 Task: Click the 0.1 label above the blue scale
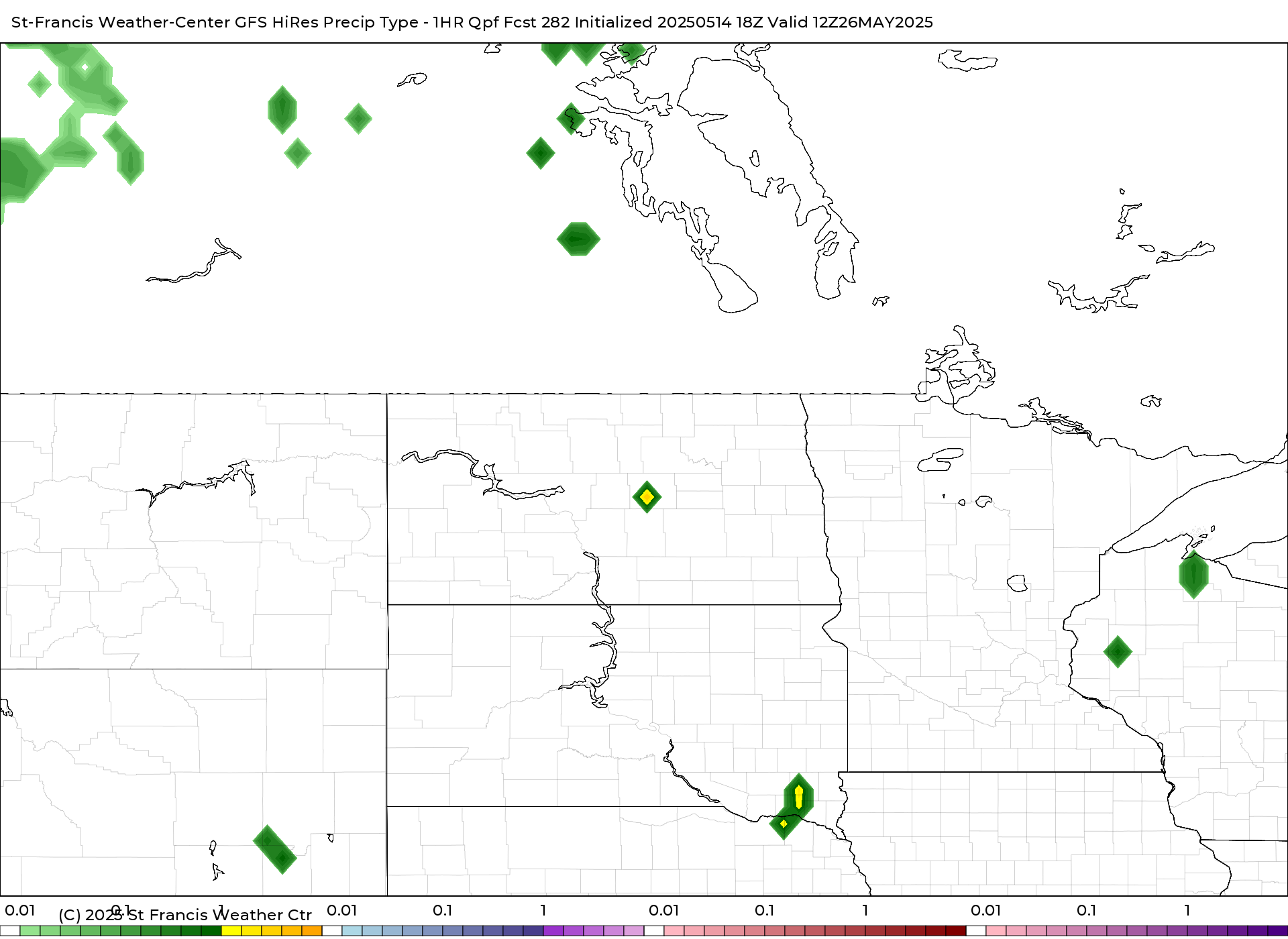(x=442, y=910)
